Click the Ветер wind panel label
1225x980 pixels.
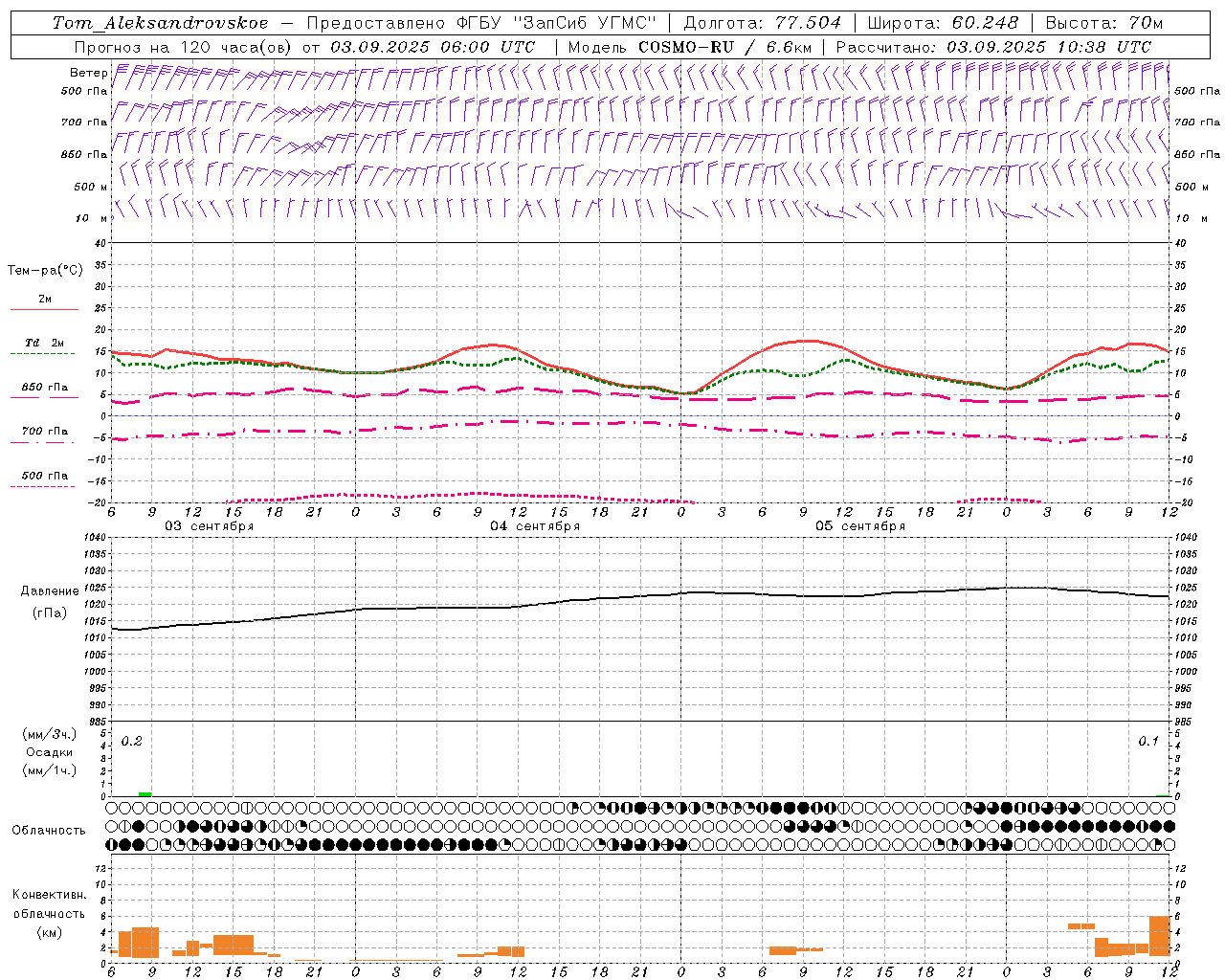89,73
